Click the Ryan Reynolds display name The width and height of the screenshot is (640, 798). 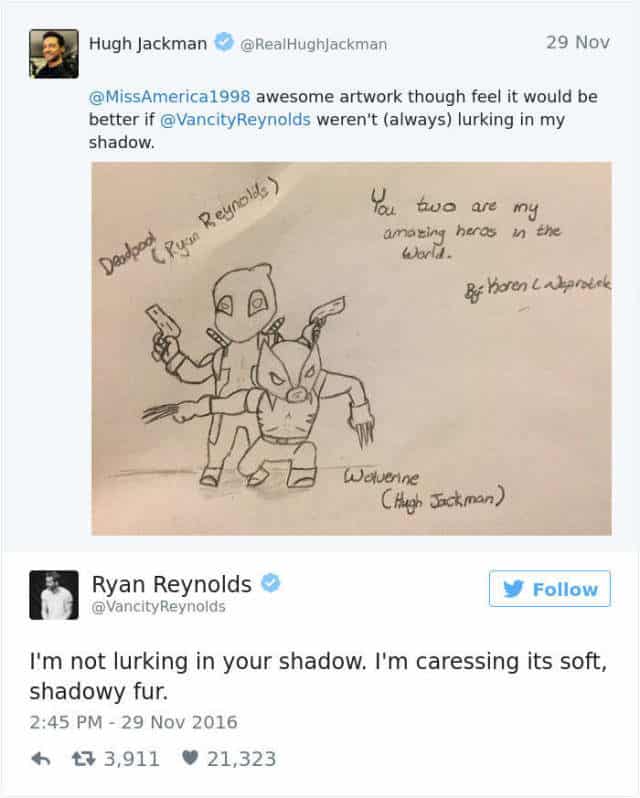[171, 584]
